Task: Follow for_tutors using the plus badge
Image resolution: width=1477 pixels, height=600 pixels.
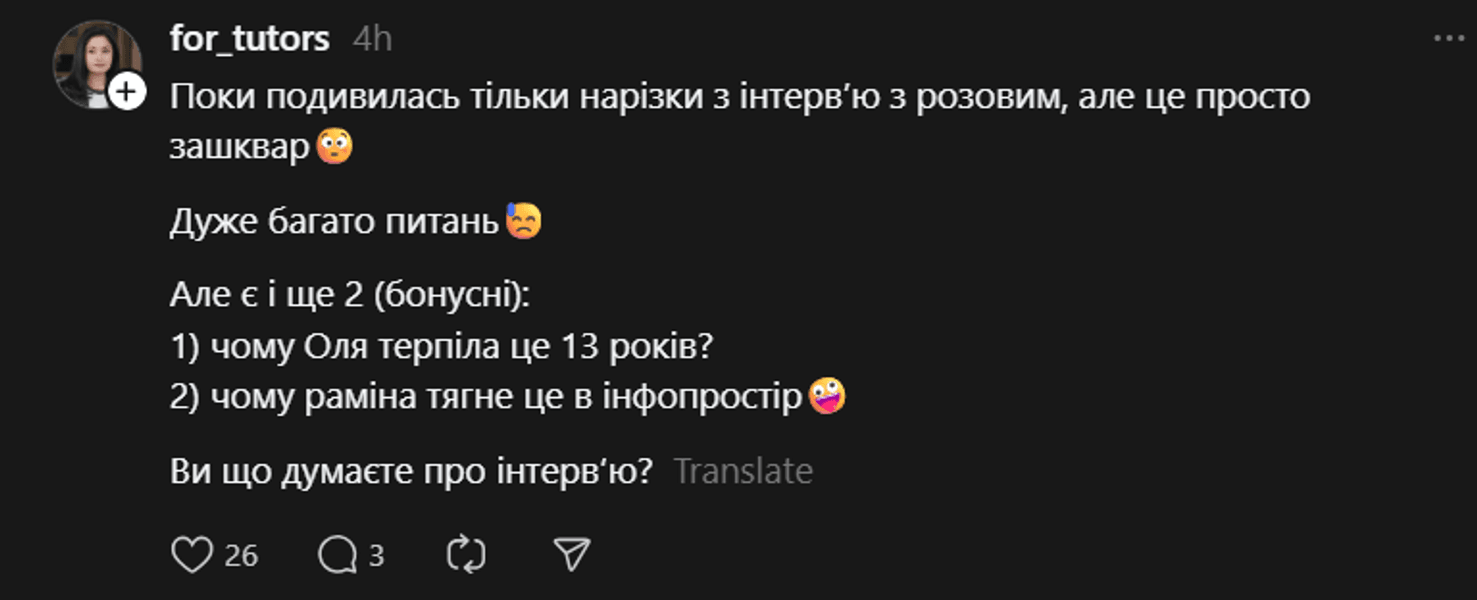Action: pyautogui.click(x=126, y=93)
